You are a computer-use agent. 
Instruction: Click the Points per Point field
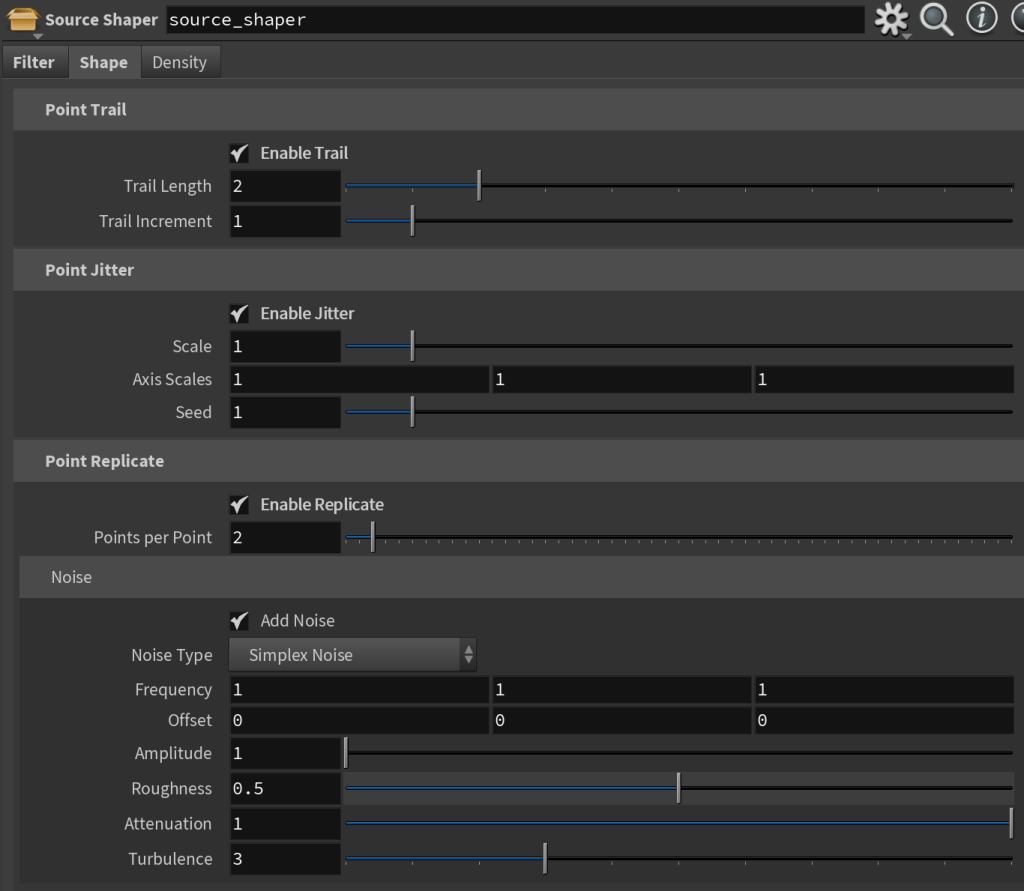point(285,537)
